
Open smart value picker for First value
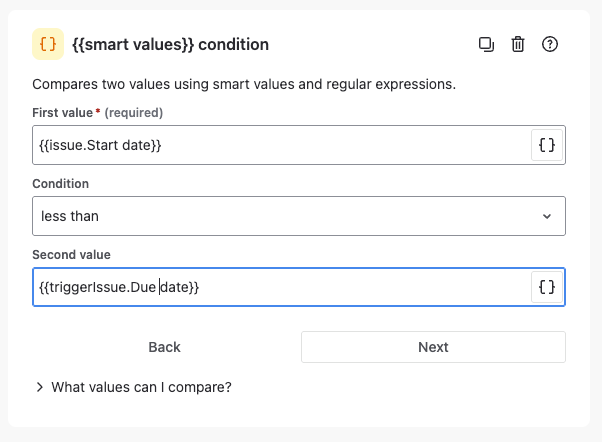point(547,145)
